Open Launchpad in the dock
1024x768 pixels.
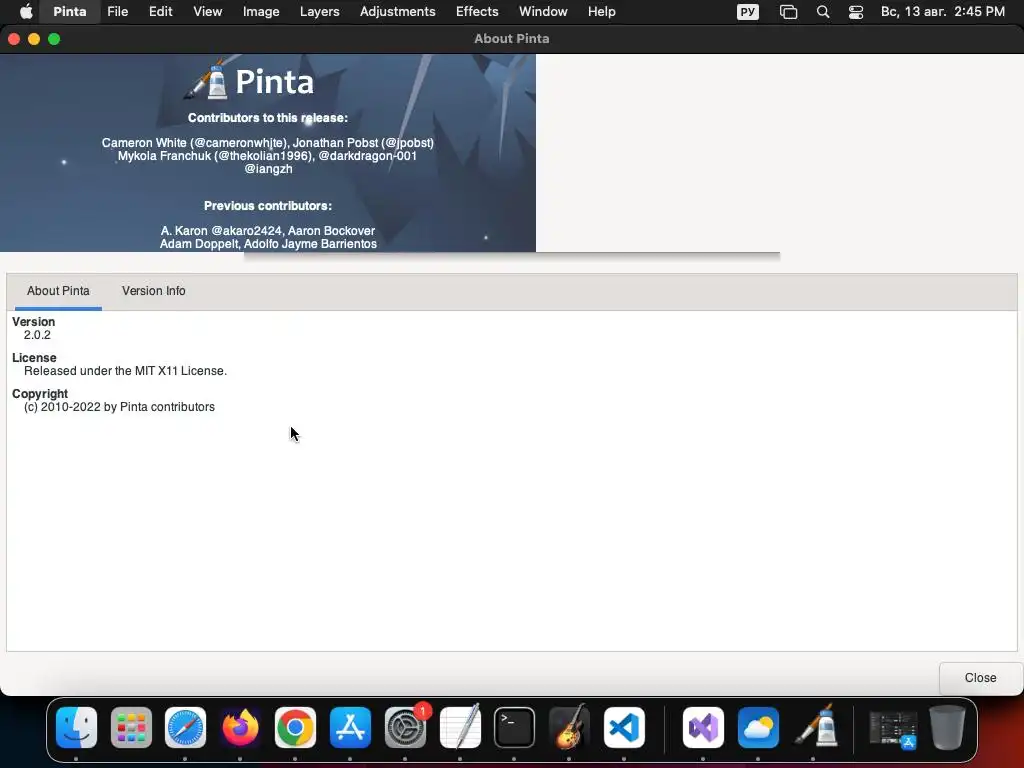pos(131,727)
